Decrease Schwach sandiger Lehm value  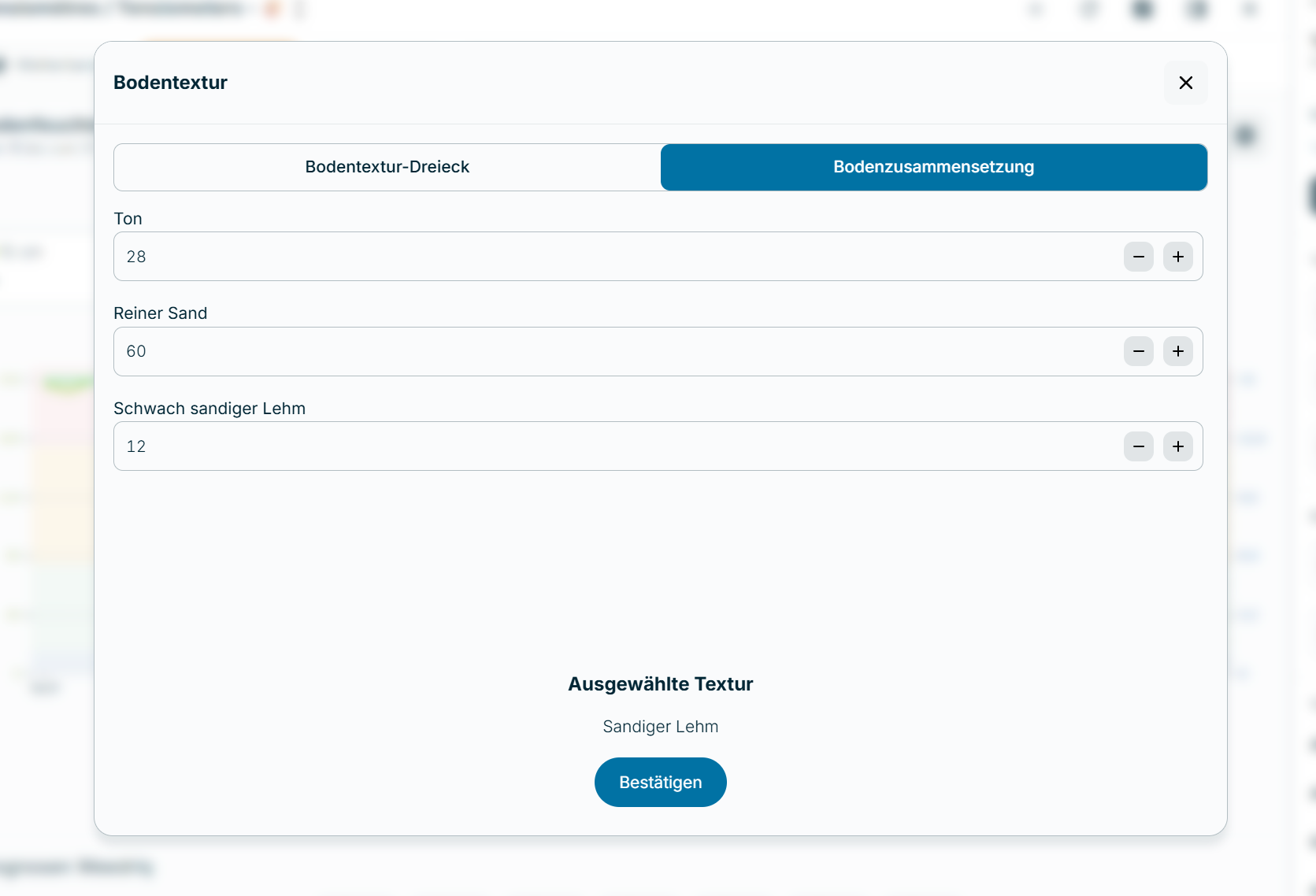[x=1138, y=446]
